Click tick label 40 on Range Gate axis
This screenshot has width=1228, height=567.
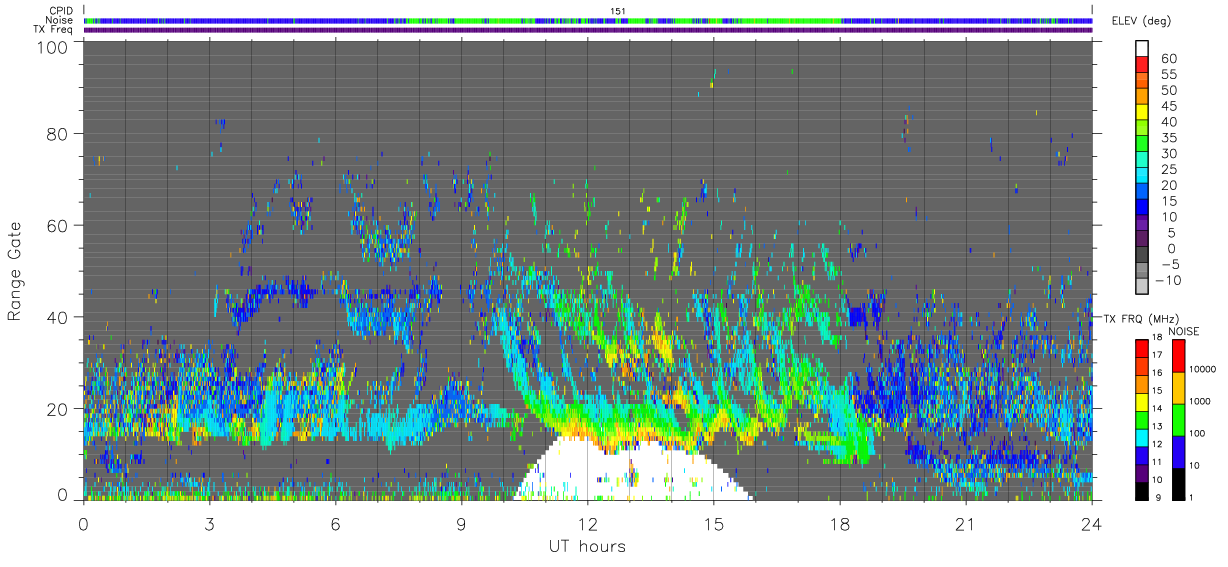tap(58, 317)
